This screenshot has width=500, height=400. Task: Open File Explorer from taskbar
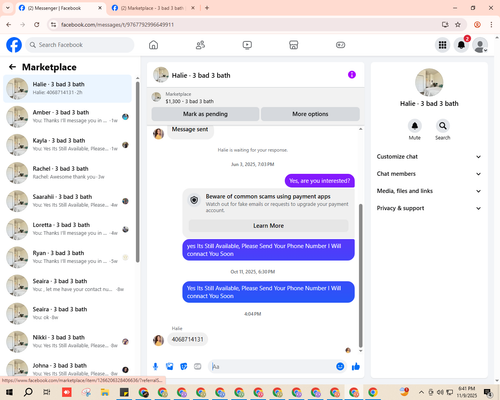(105, 392)
